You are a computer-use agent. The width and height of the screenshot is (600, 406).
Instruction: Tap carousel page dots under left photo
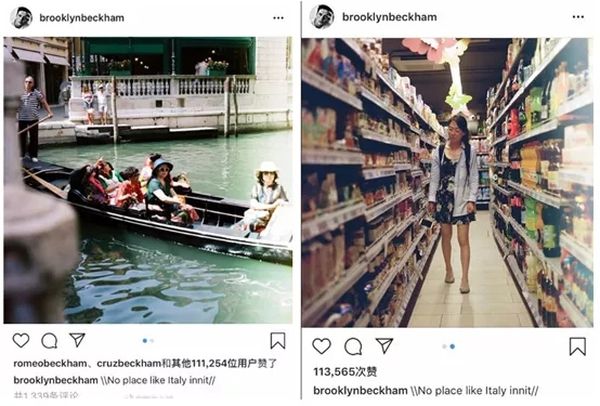click(x=148, y=341)
